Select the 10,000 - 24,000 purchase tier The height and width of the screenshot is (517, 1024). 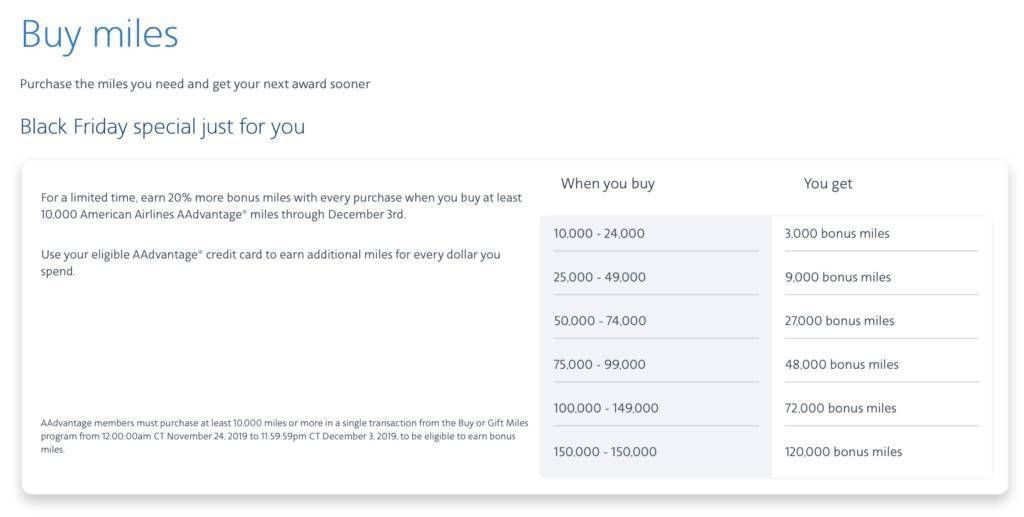[x=599, y=233]
